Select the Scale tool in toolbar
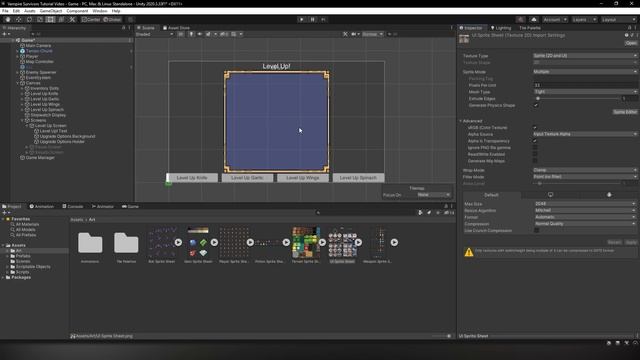Image resolution: width=640 pixels, height=360 pixels. pos(40,19)
